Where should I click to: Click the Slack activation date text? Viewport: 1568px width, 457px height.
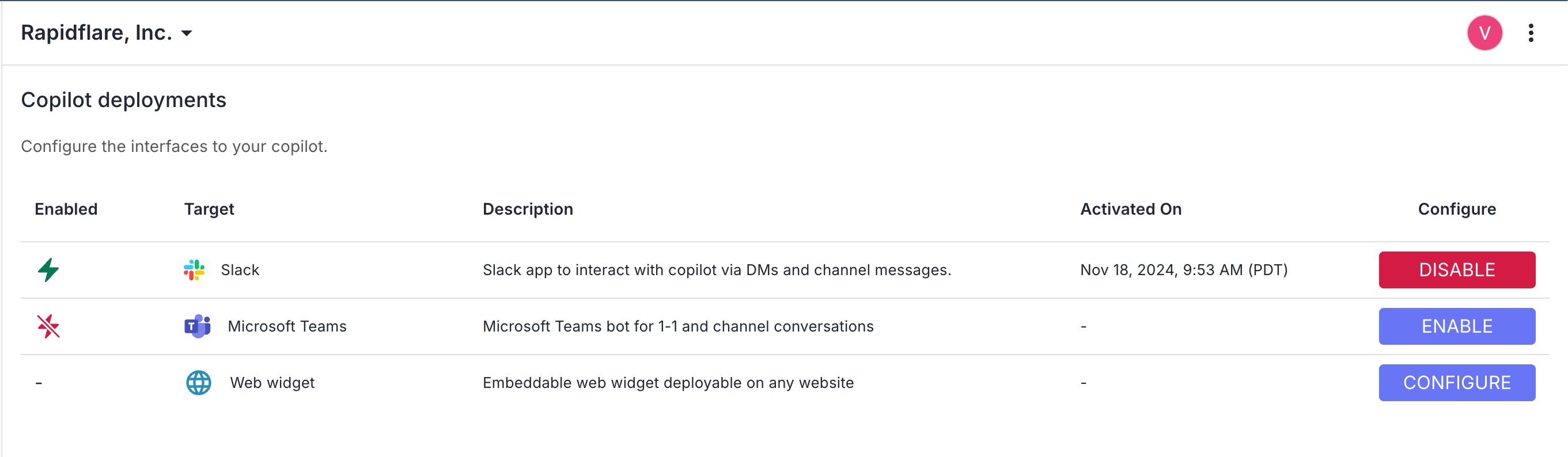(1183, 269)
